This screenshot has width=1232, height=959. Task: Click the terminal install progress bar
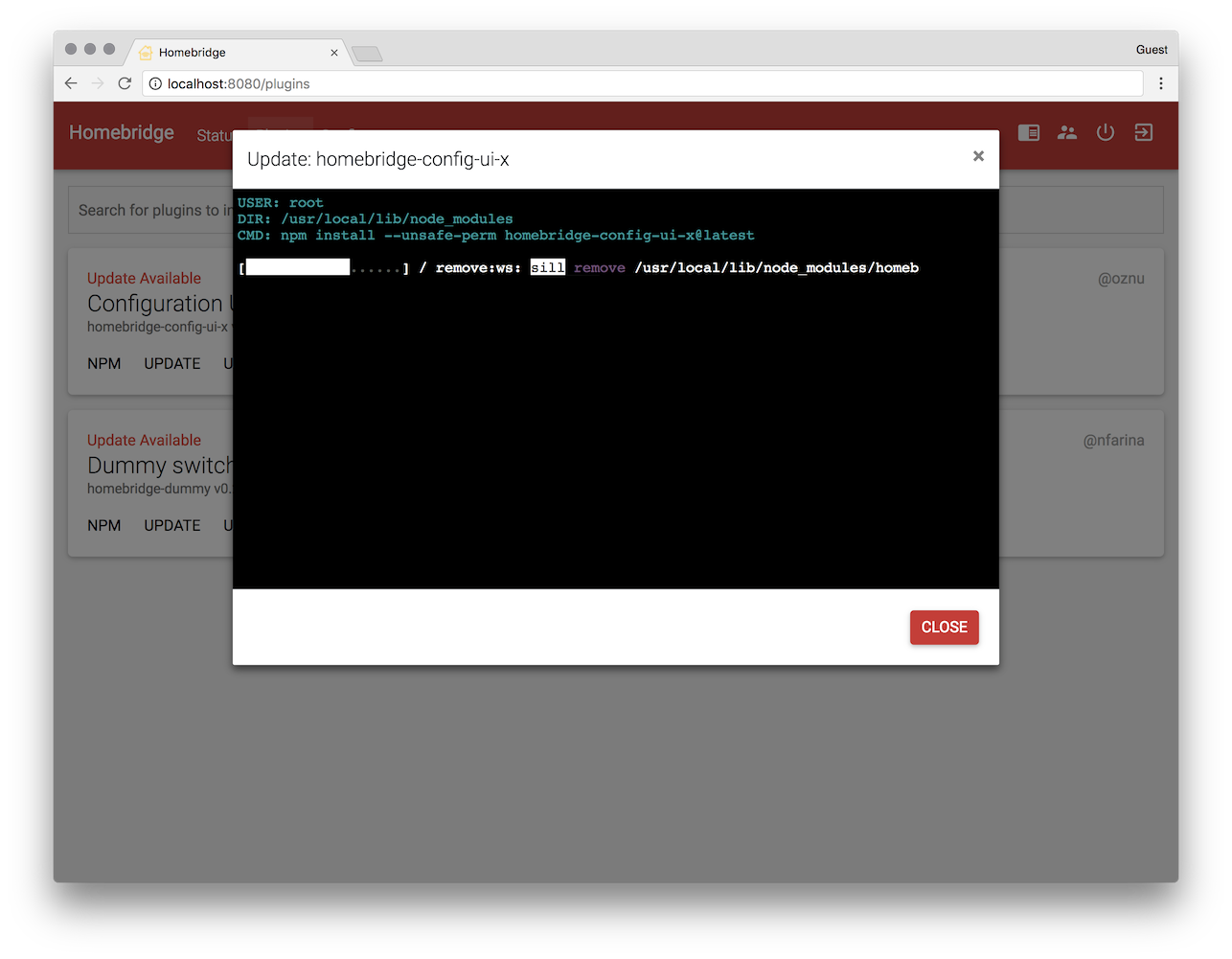click(x=324, y=267)
